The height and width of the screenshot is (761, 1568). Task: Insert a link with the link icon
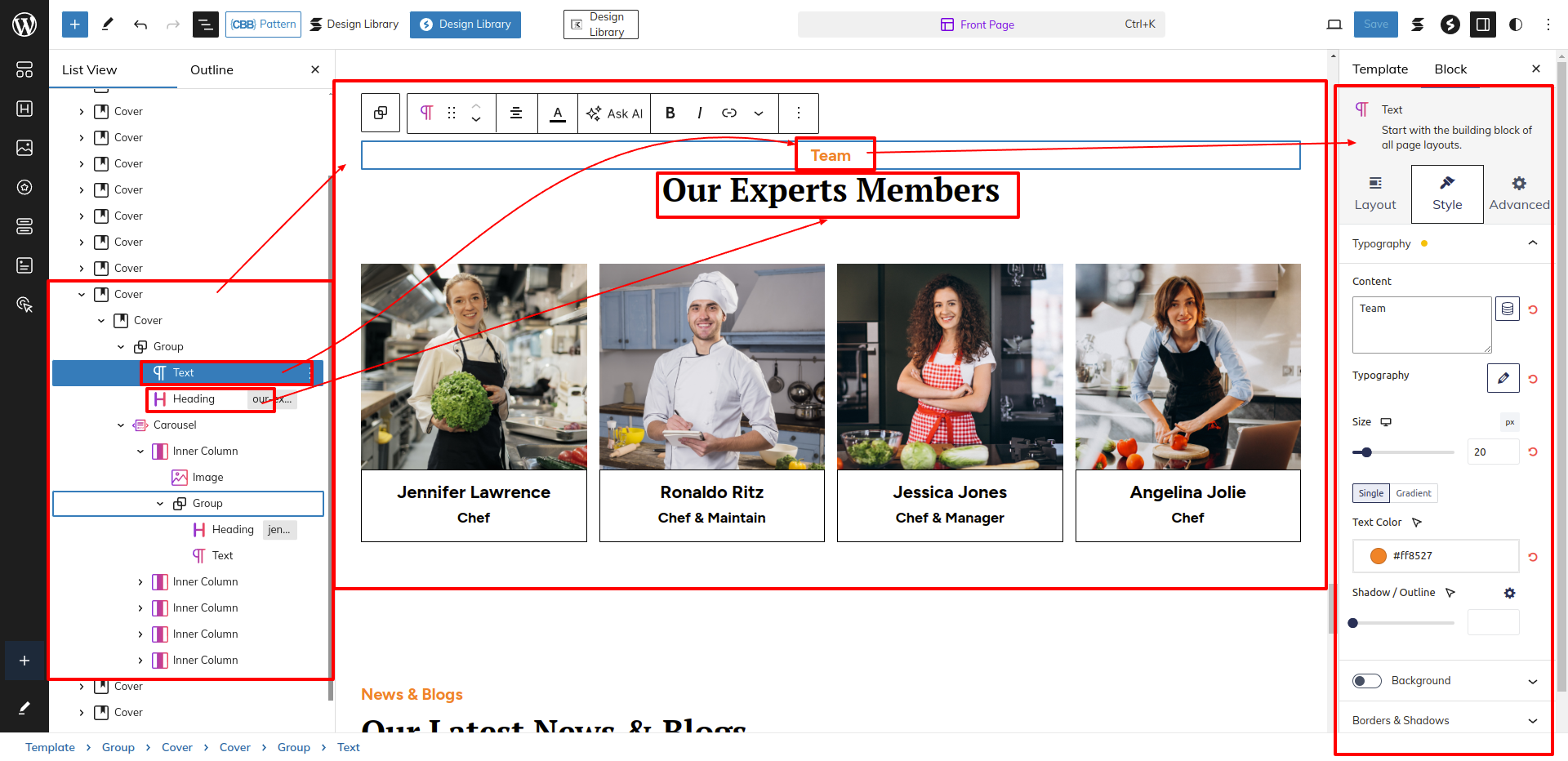point(729,113)
